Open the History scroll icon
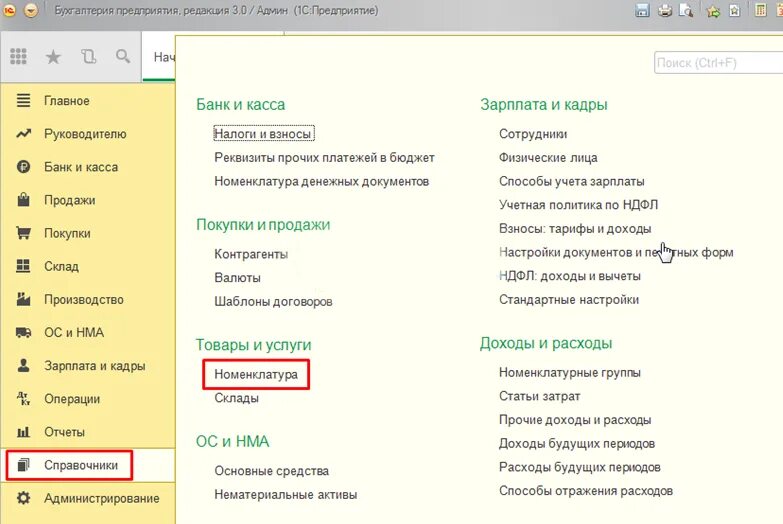783x524 pixels. pos(88,56)
